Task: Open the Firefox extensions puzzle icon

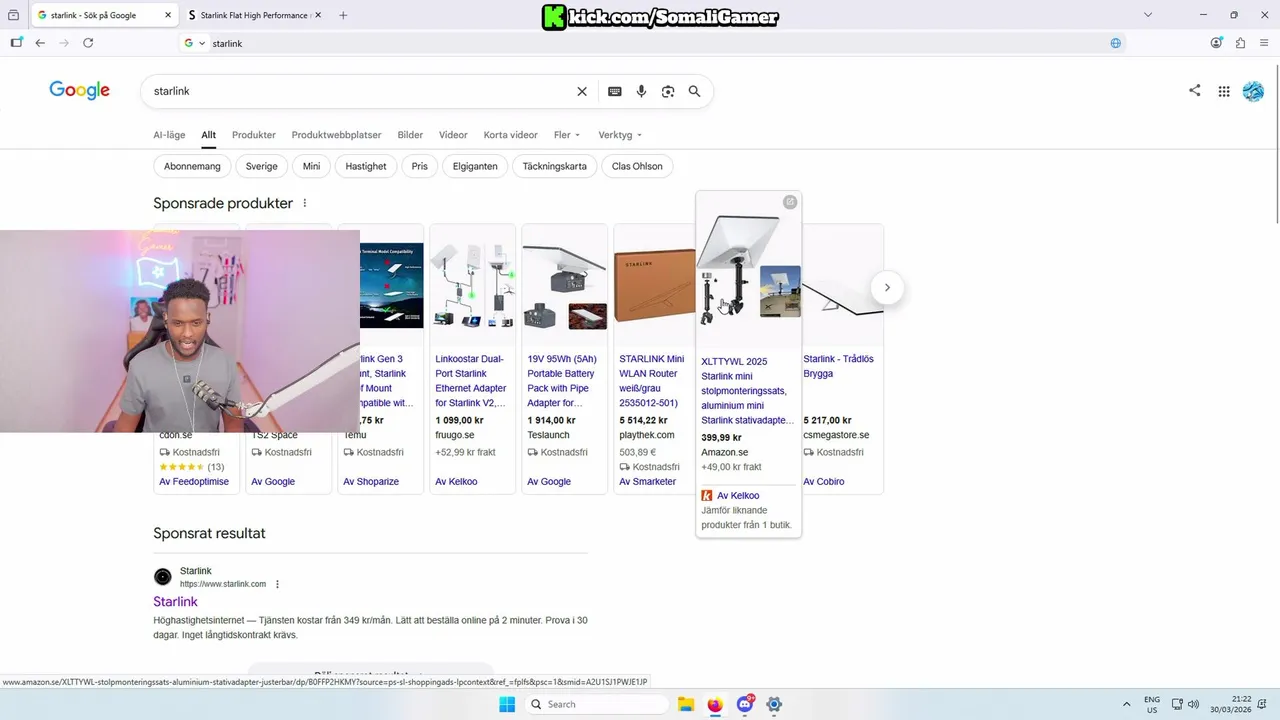Action: (1241, 43)
